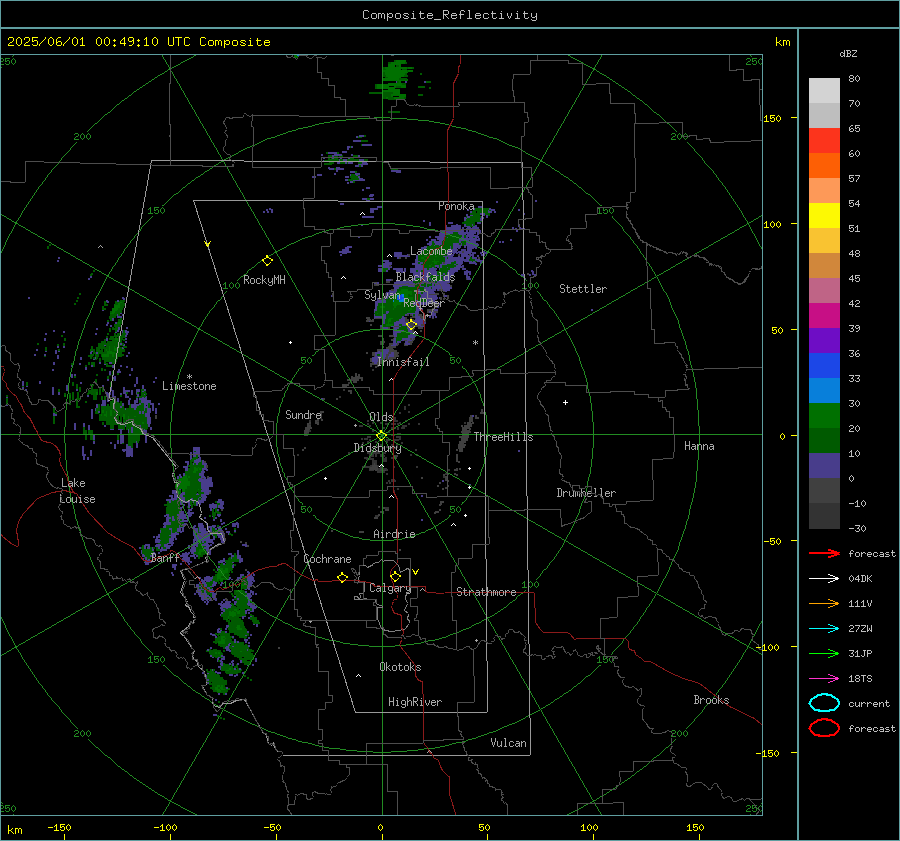Click the red 65–60 dBZ swatch
This screenshot has height=841, width=900.
(824, 141)
